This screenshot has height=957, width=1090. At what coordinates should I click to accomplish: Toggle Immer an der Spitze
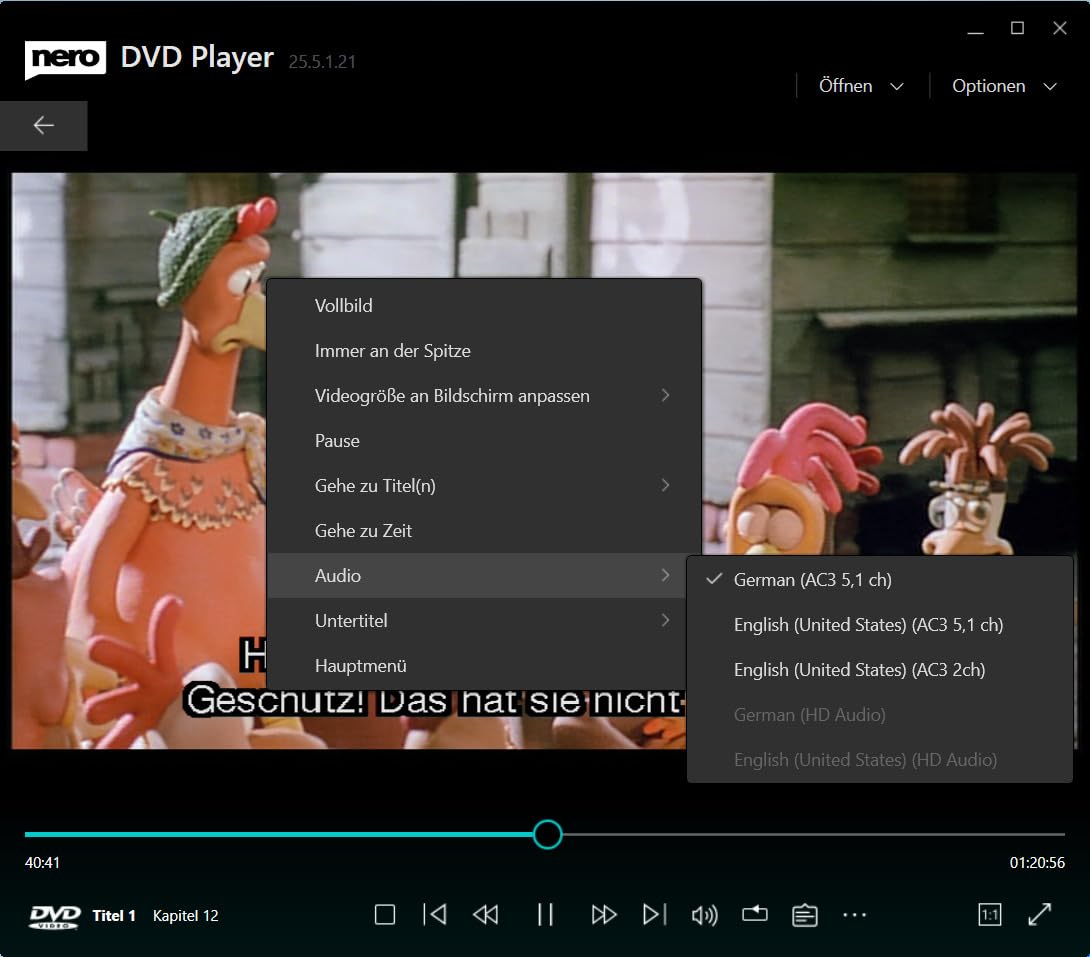[x=484, y=351]
